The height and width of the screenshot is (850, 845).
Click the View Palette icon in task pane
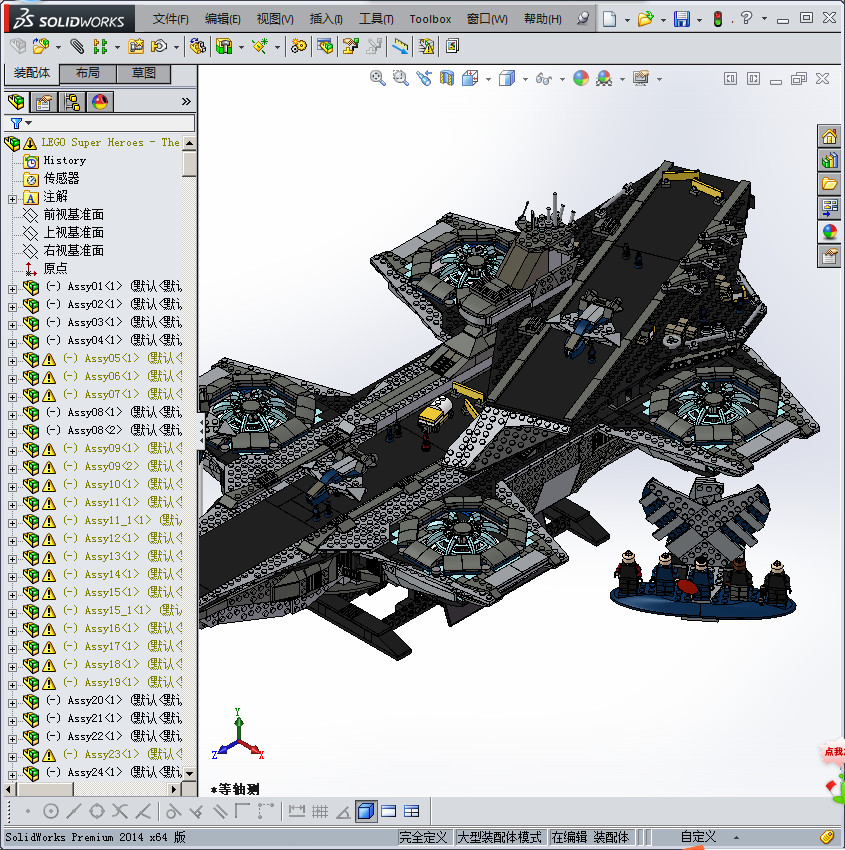(x=829, y=208)
